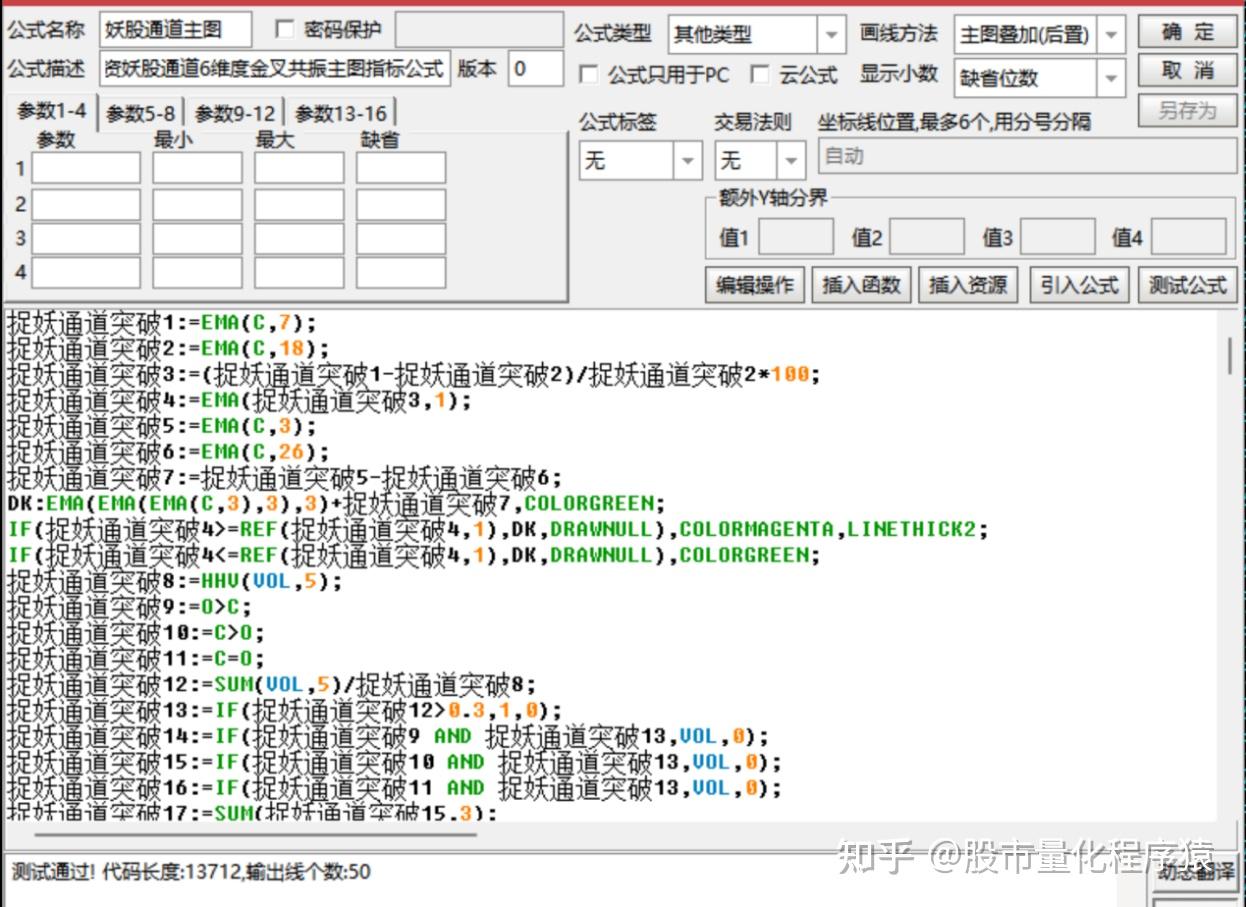This screenshot has width=1246, height=907.
Task: Click code line 捉妖通道突破11:=C=O
Action: click(x=135, y=659)
